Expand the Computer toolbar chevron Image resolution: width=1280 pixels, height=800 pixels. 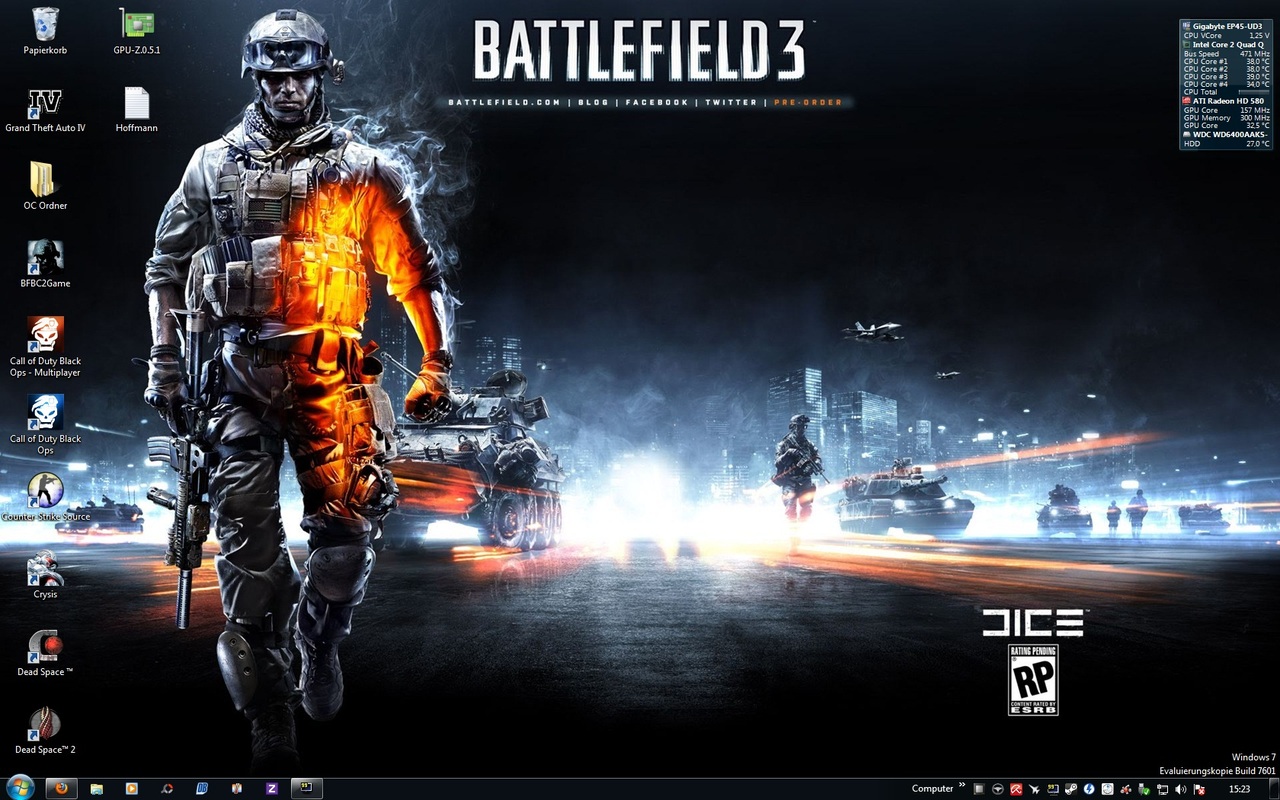(962, 786)
